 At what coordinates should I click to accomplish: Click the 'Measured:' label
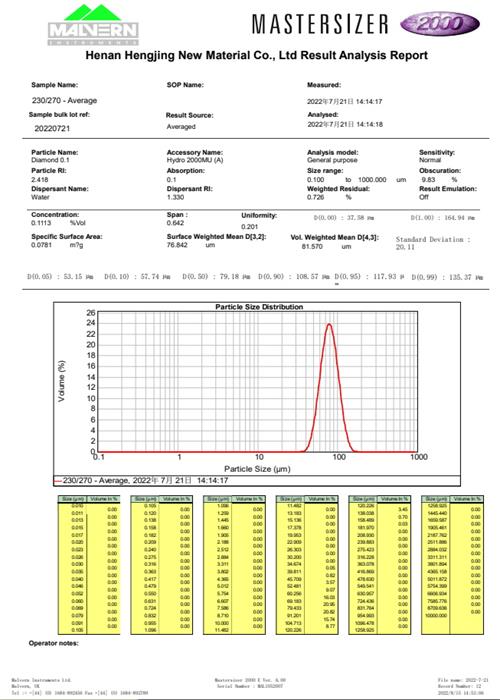tap(324, 85)
